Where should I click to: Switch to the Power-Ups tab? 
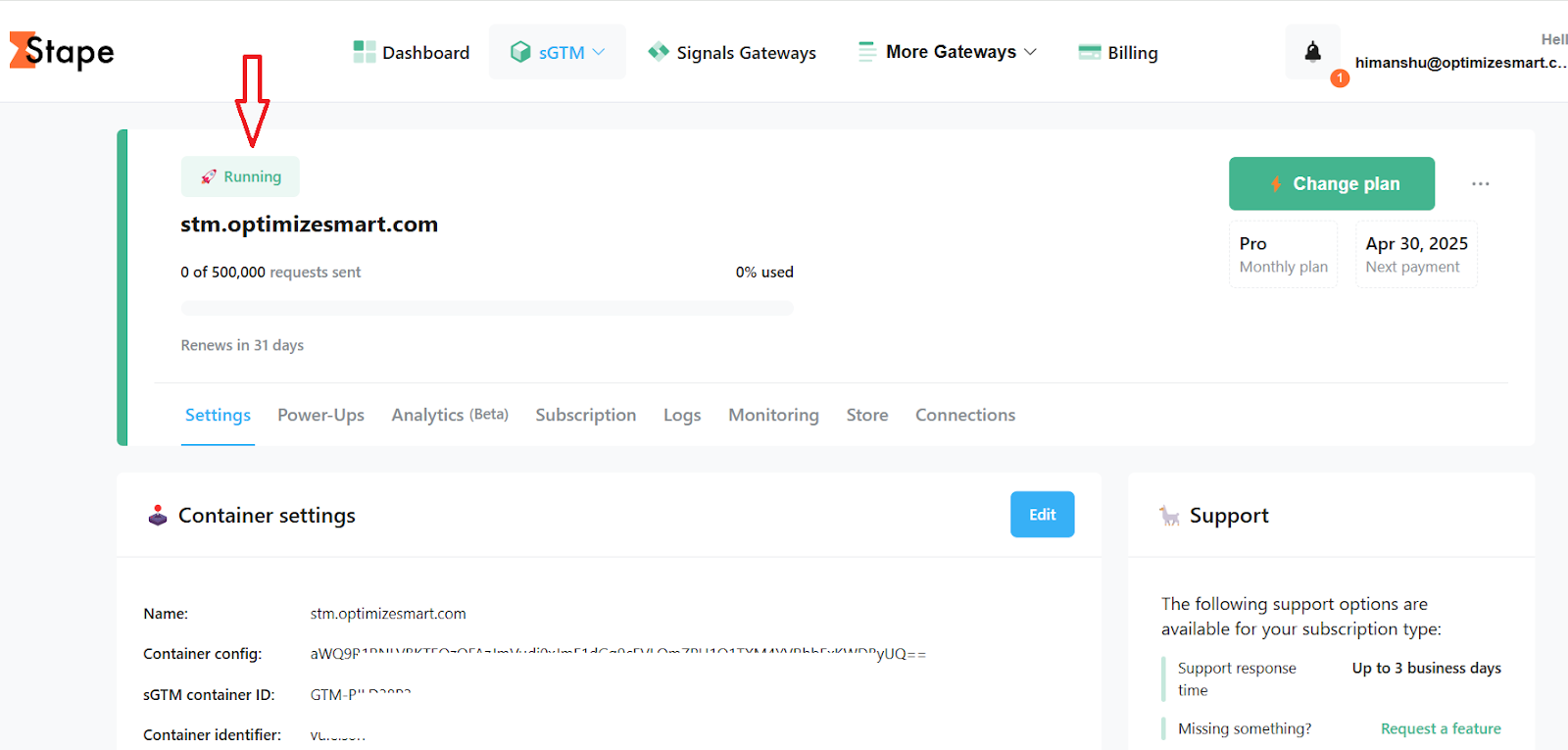320,415
